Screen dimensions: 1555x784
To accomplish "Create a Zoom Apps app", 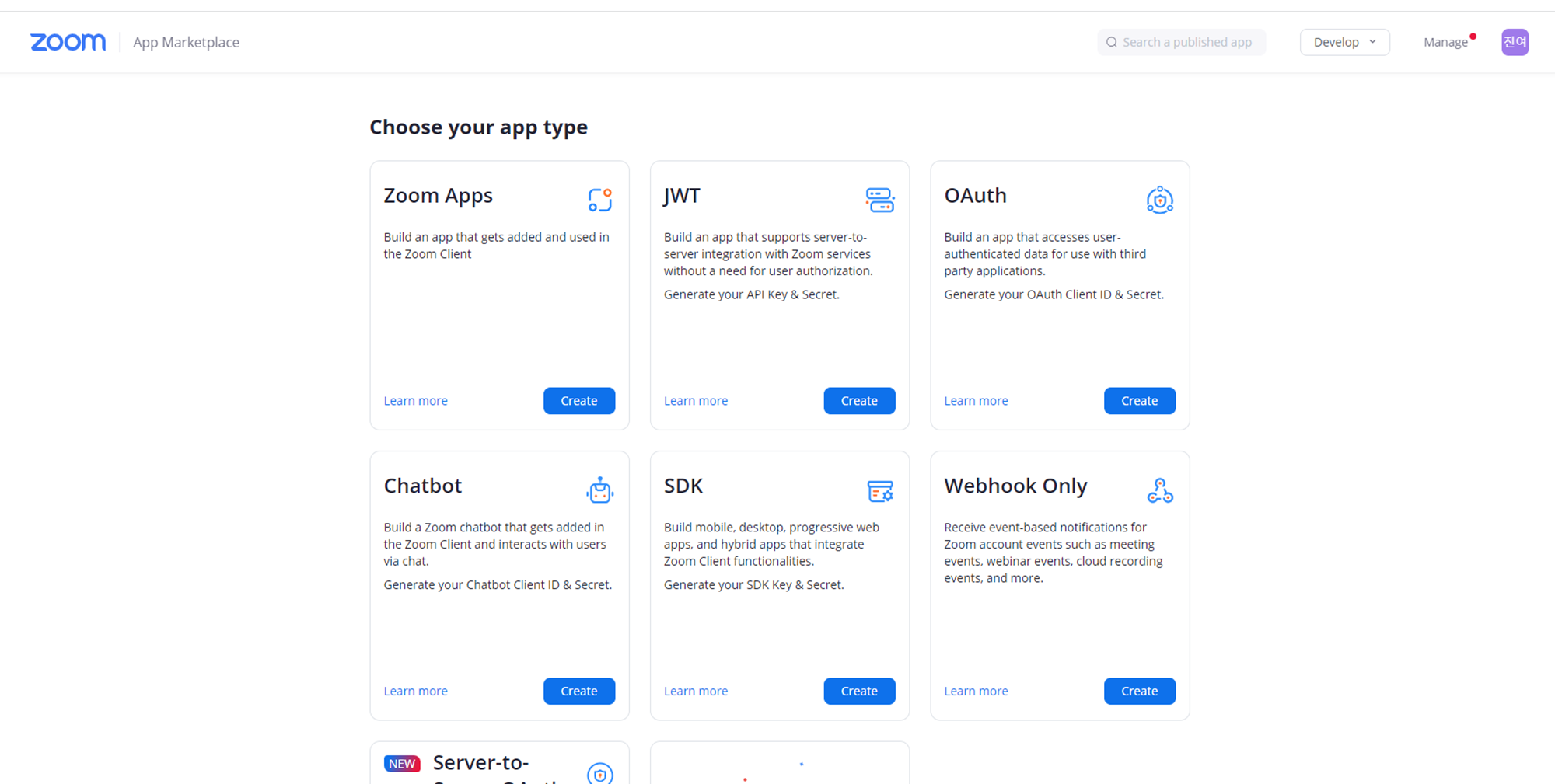I will click(579, 401).
